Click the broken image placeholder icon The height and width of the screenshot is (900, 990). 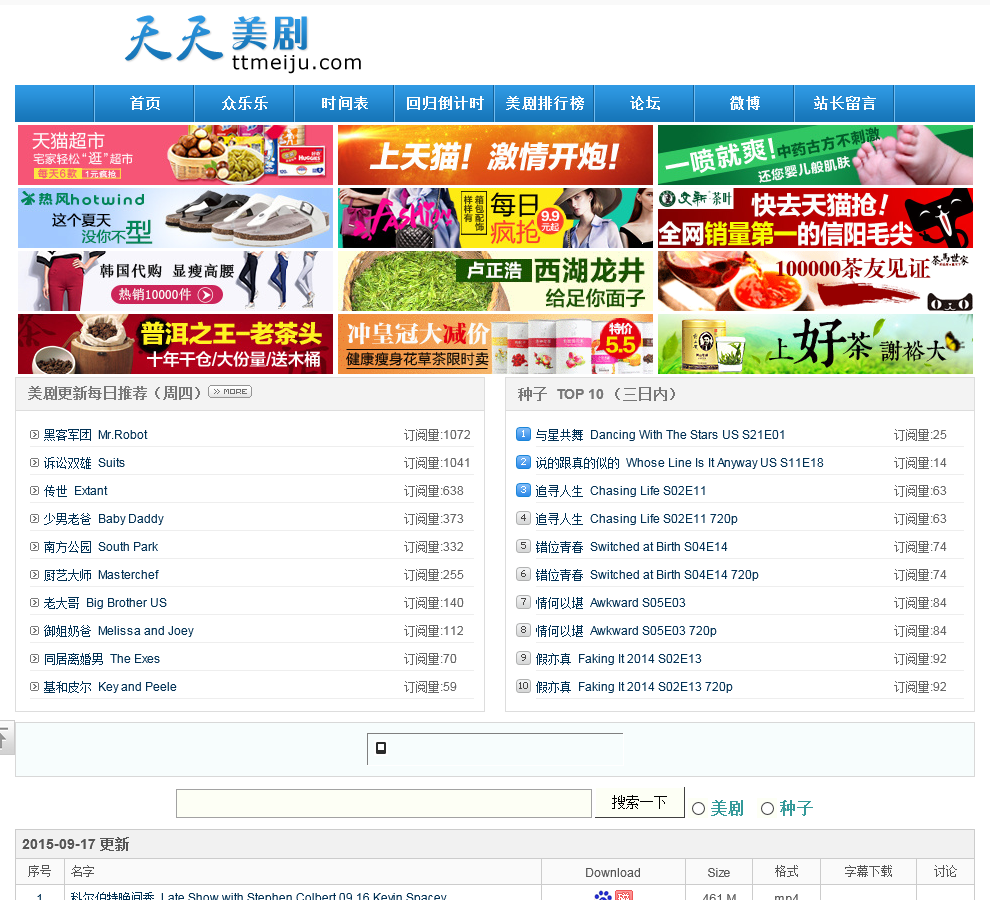[x=381, y=748]
